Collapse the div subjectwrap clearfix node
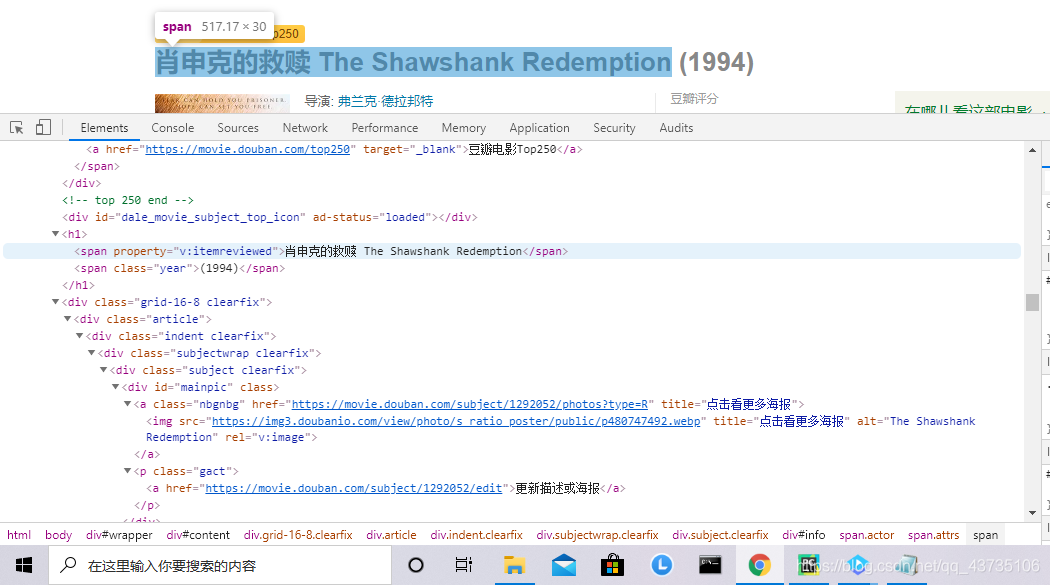Screen dimensions: 1050x585 pyautogui.click(x=92, y=353)
